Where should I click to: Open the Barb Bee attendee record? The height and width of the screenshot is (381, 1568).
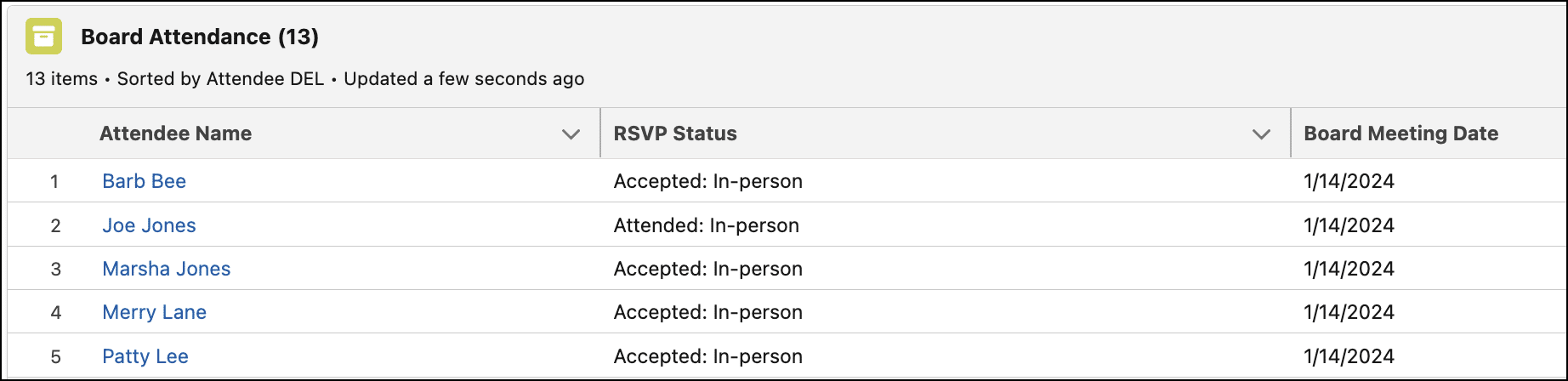coord(144,181)
